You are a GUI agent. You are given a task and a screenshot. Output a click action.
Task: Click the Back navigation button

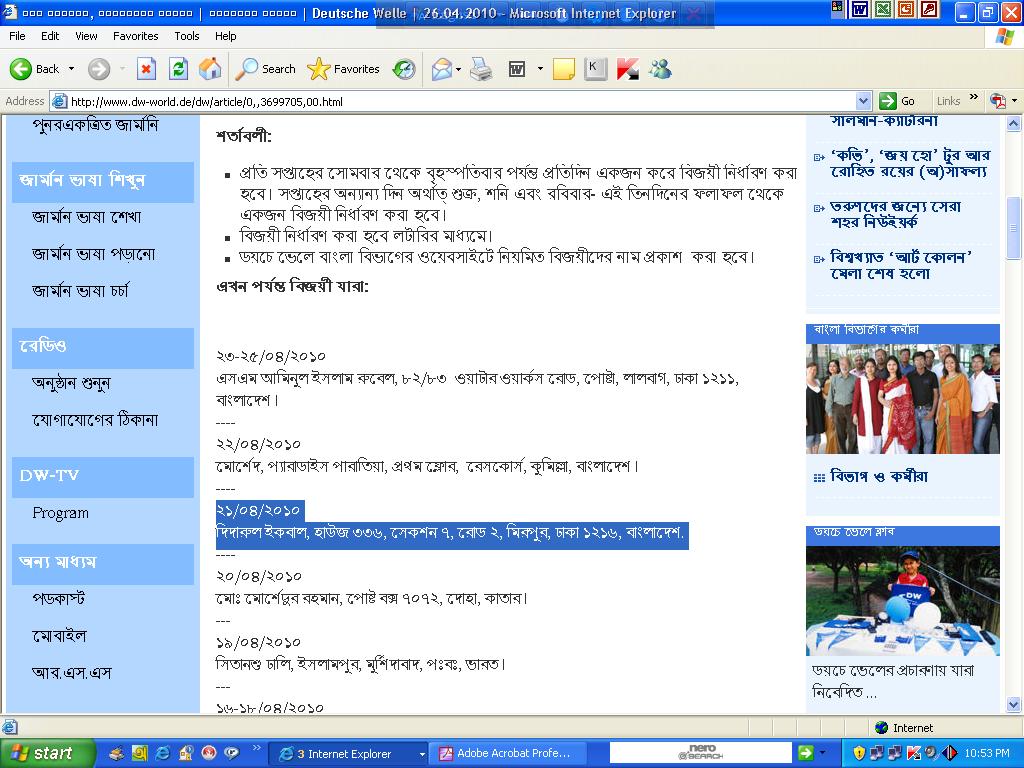(x=34, y=69)
